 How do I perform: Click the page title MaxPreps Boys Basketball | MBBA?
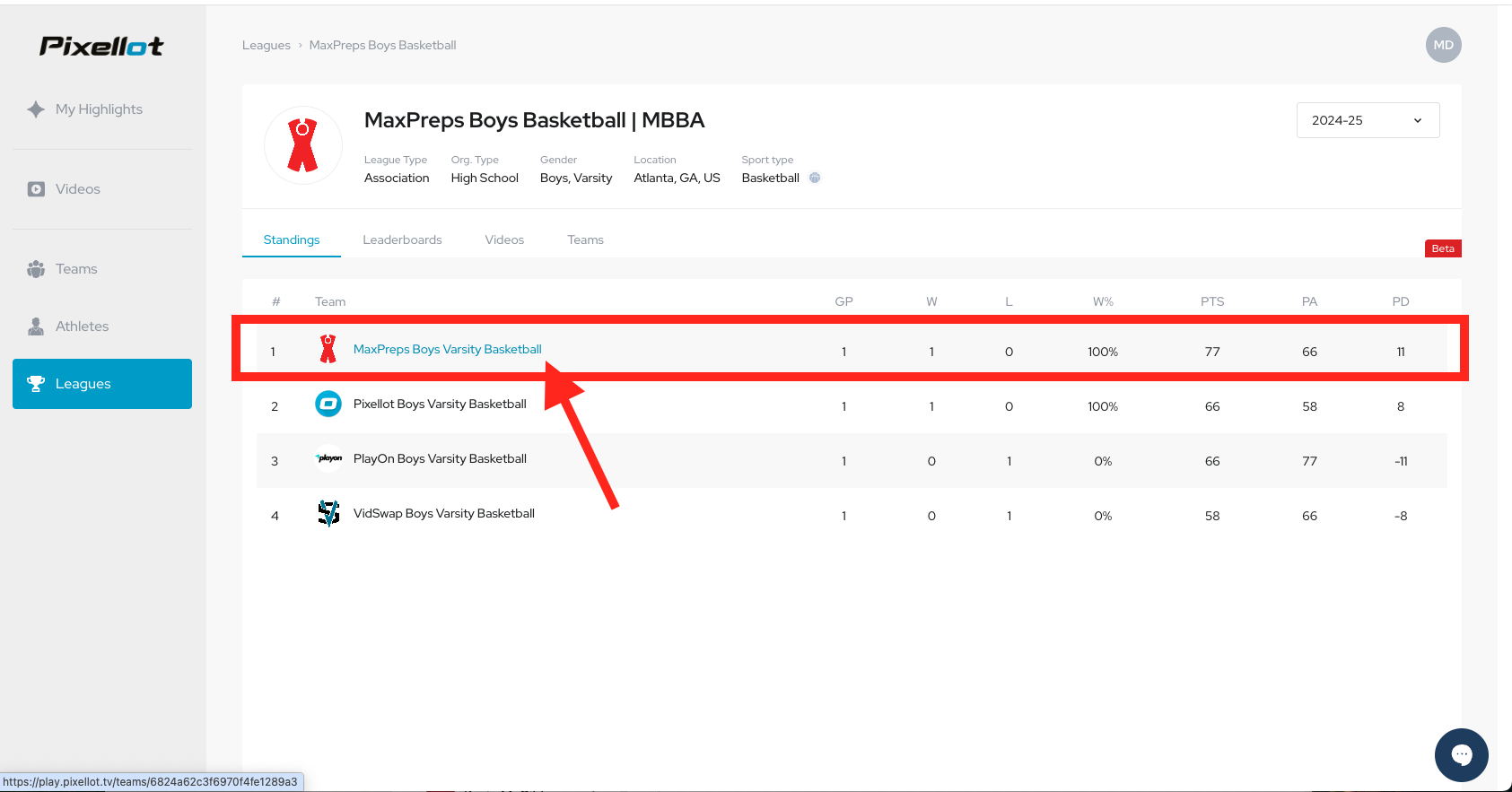coord(534,120)
